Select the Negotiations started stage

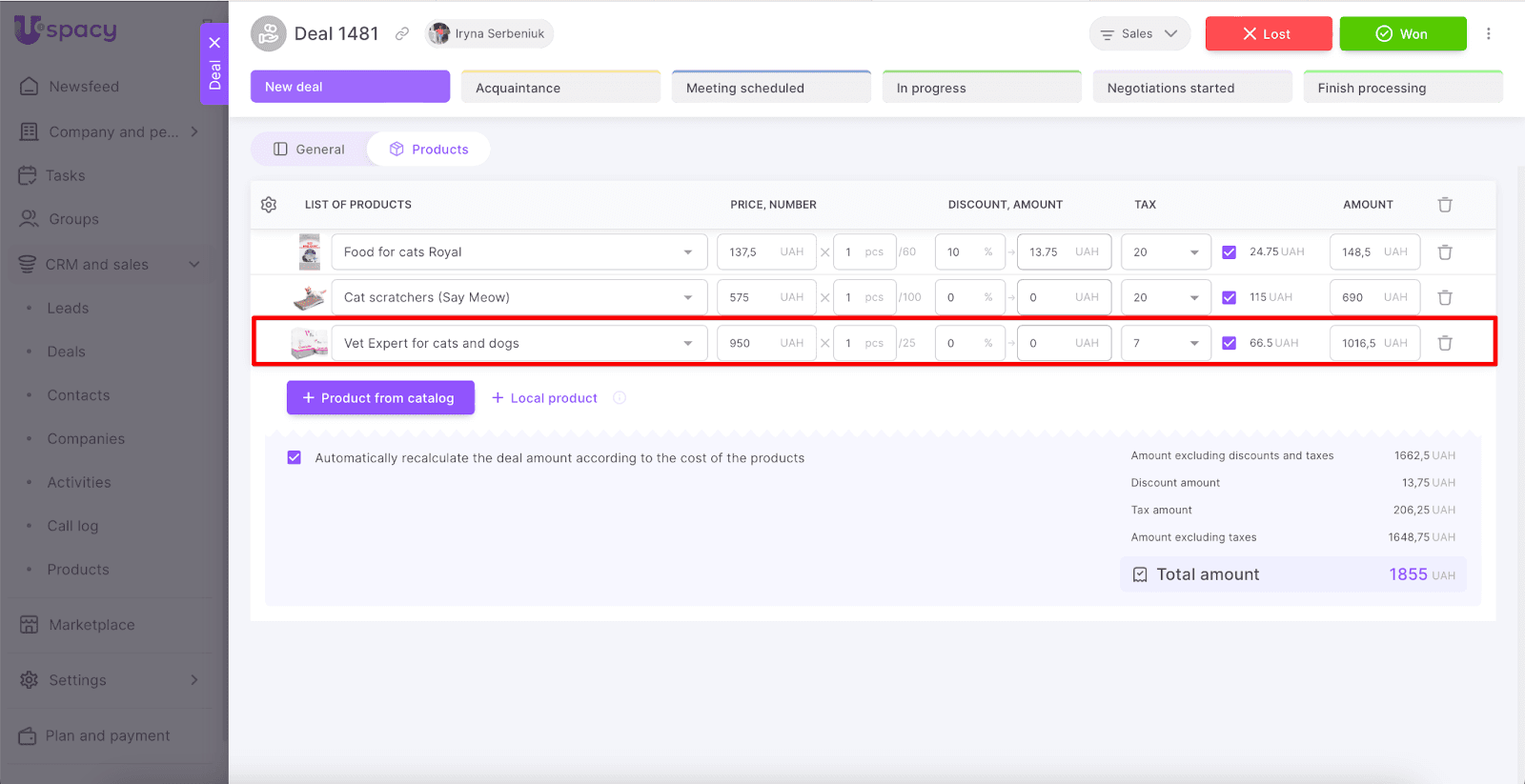pos(1190,88)
